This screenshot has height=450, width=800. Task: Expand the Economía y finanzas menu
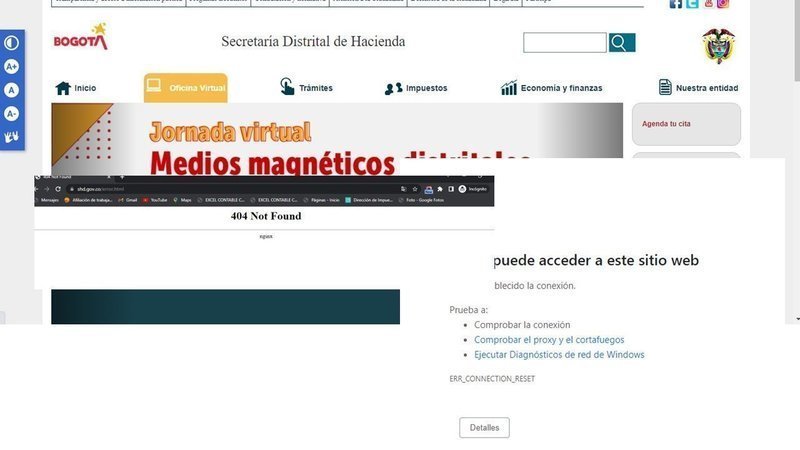click(x=552, y=88)
